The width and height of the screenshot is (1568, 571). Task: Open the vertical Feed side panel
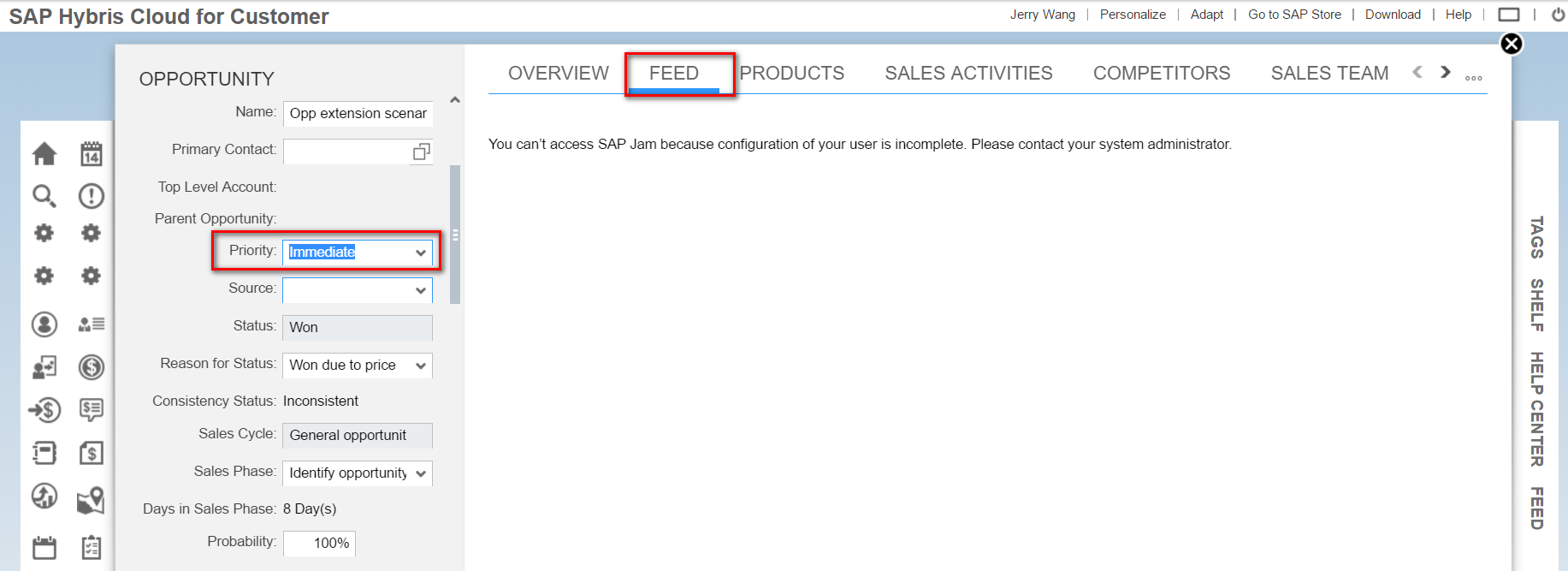(x=1537, y=509)
